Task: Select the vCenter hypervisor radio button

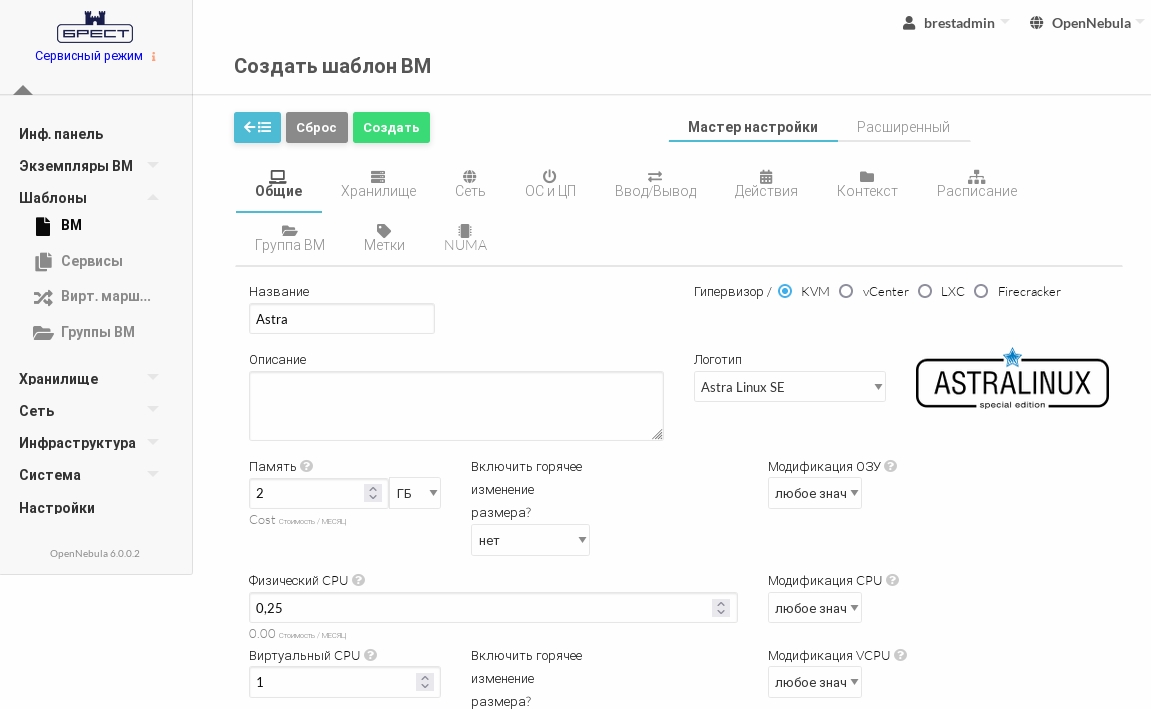Action: pyautogui.click(x=846, y=291)
